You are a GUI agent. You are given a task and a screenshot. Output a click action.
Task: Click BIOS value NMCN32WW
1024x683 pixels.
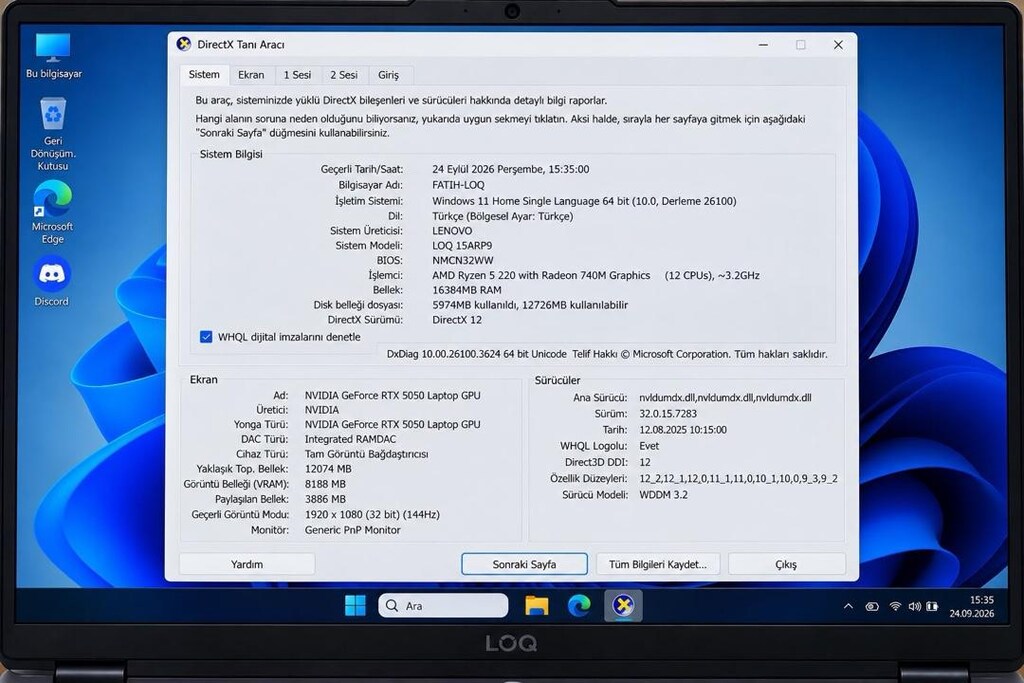(463, 260)
